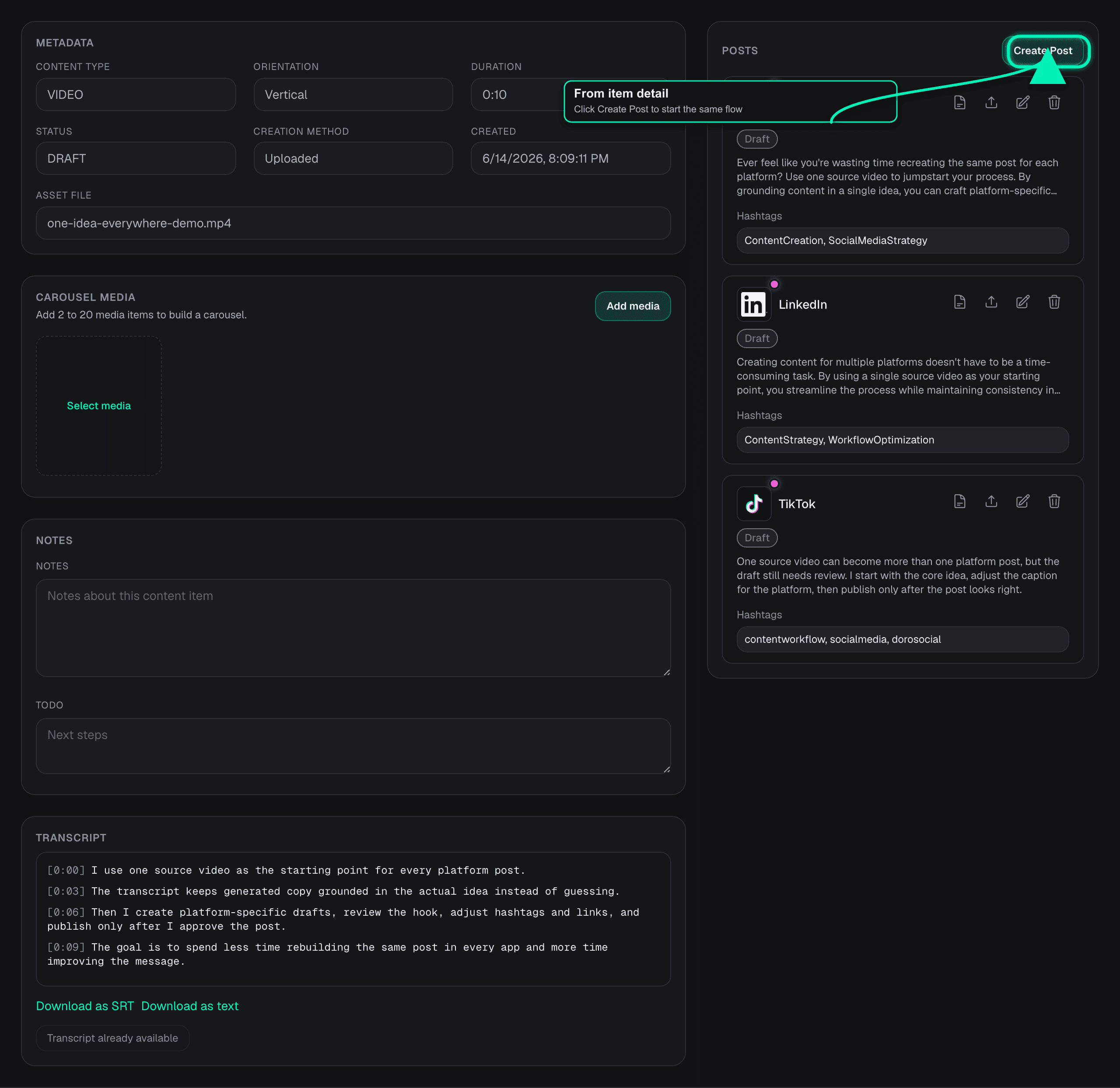1120x1088 pixels.
Task: Edit the LinkedIn post with the pencil icon
Action: pos(1022,302)
